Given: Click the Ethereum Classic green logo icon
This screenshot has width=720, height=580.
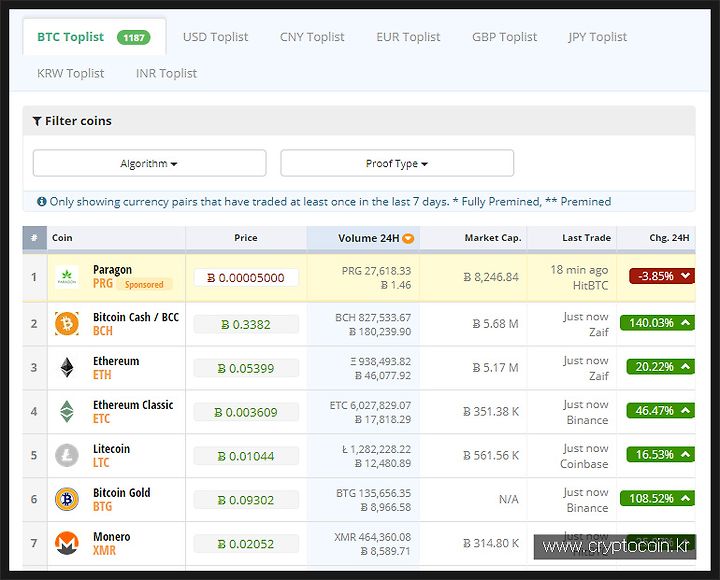Looking at the screenshot, I should tap(67, 411).
